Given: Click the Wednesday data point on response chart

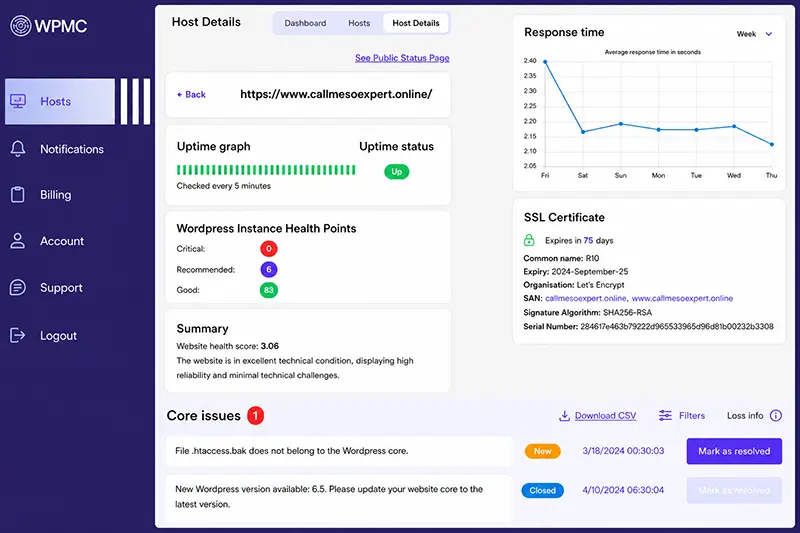Looking at the screenshot, I should pyautogui.click(x=734, y=126).
